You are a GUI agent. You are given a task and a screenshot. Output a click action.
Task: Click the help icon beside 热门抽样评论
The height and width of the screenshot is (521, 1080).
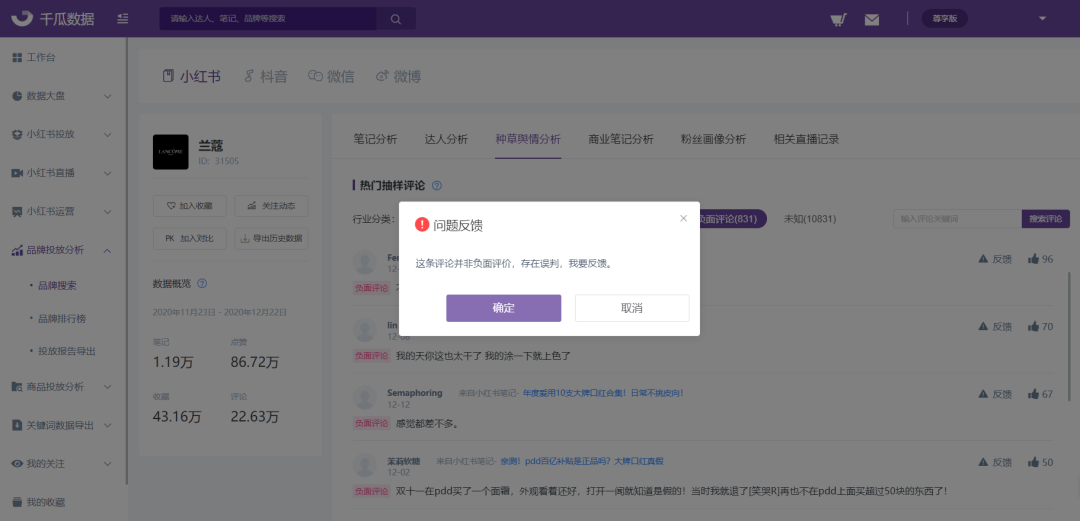click(x=437, y=185)
